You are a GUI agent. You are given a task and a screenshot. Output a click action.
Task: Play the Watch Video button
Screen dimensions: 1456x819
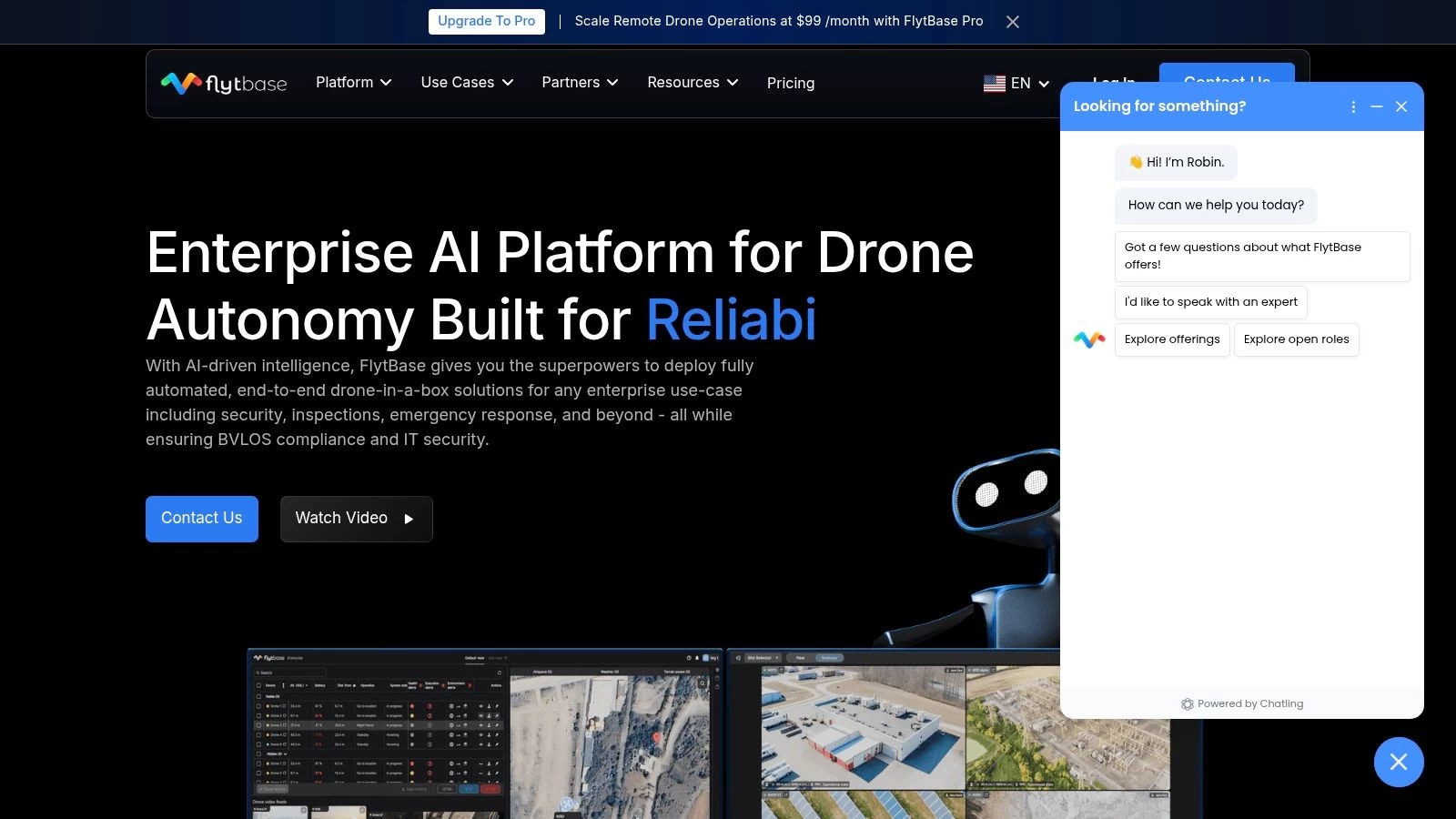357,519
